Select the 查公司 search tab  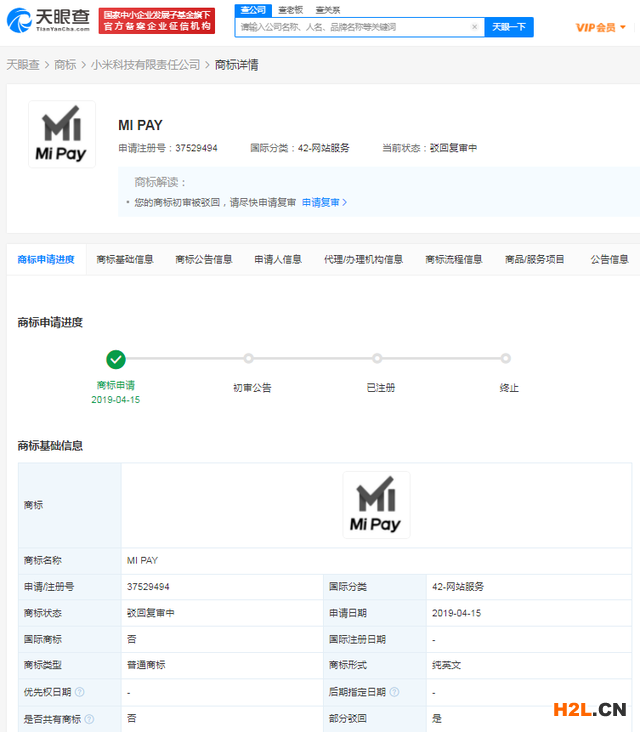[253, 10]
